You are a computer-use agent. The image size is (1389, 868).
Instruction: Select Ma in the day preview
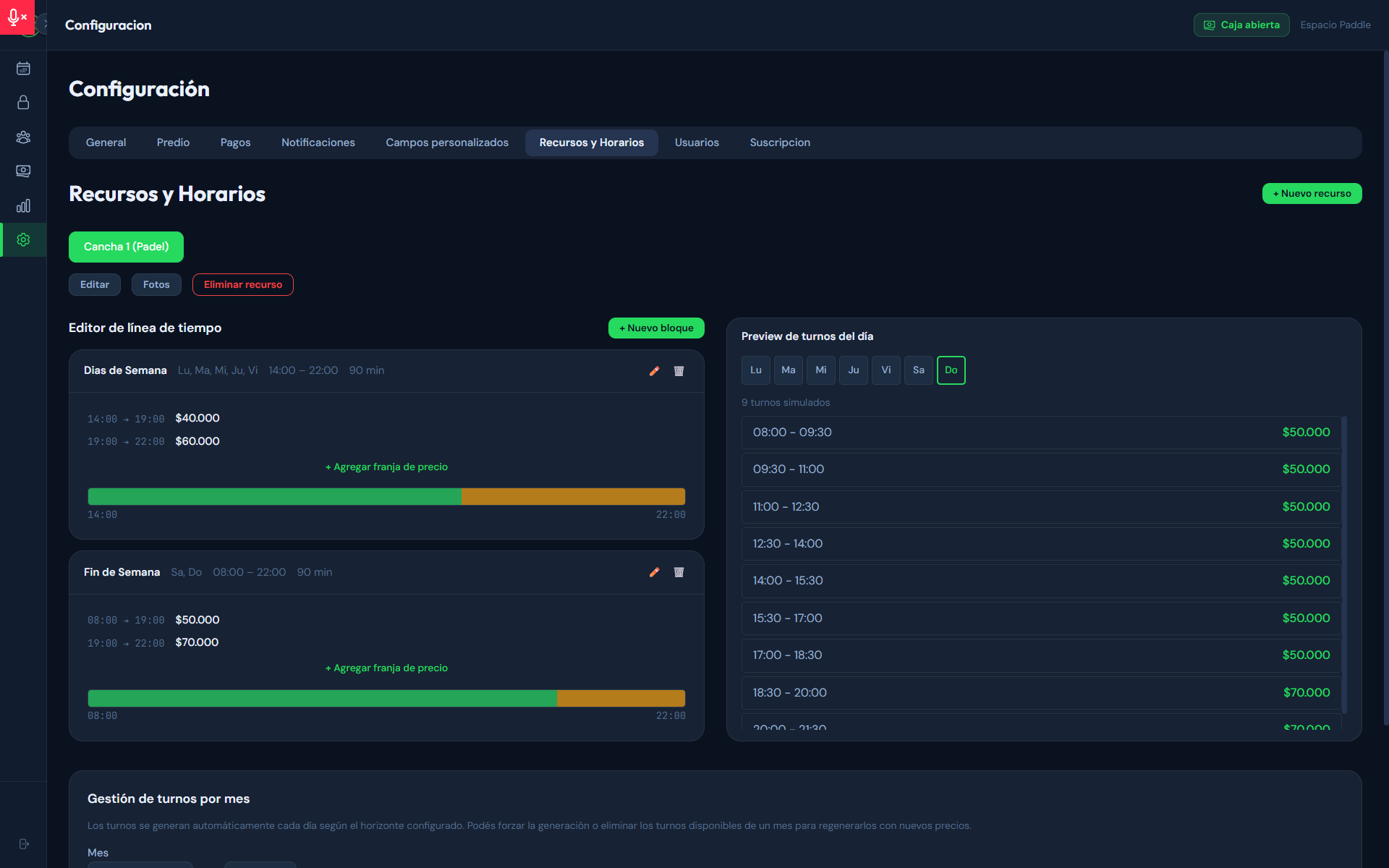coord(789,370)
